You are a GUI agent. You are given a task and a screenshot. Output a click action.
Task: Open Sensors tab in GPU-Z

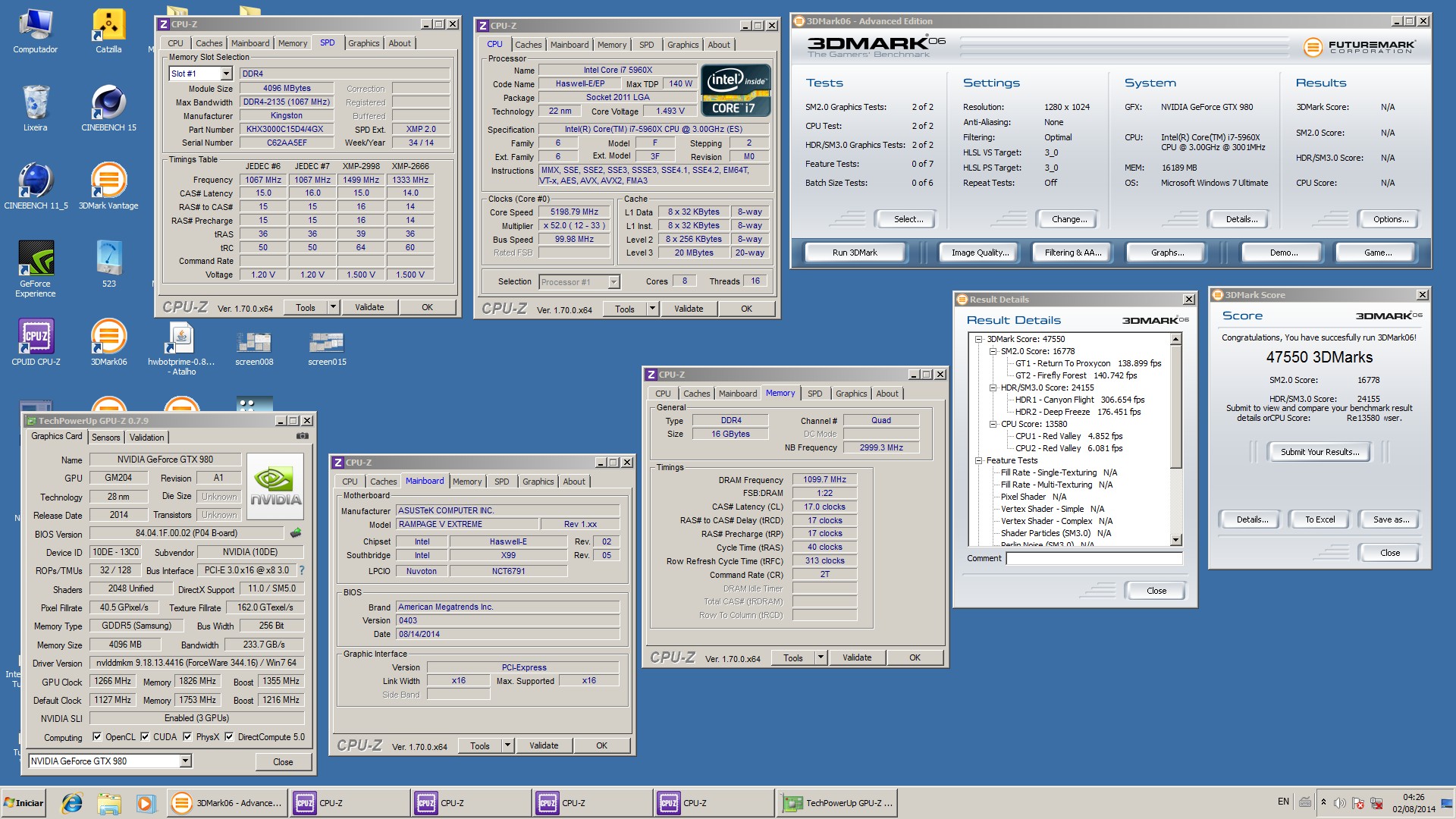(x=106, y=437)
